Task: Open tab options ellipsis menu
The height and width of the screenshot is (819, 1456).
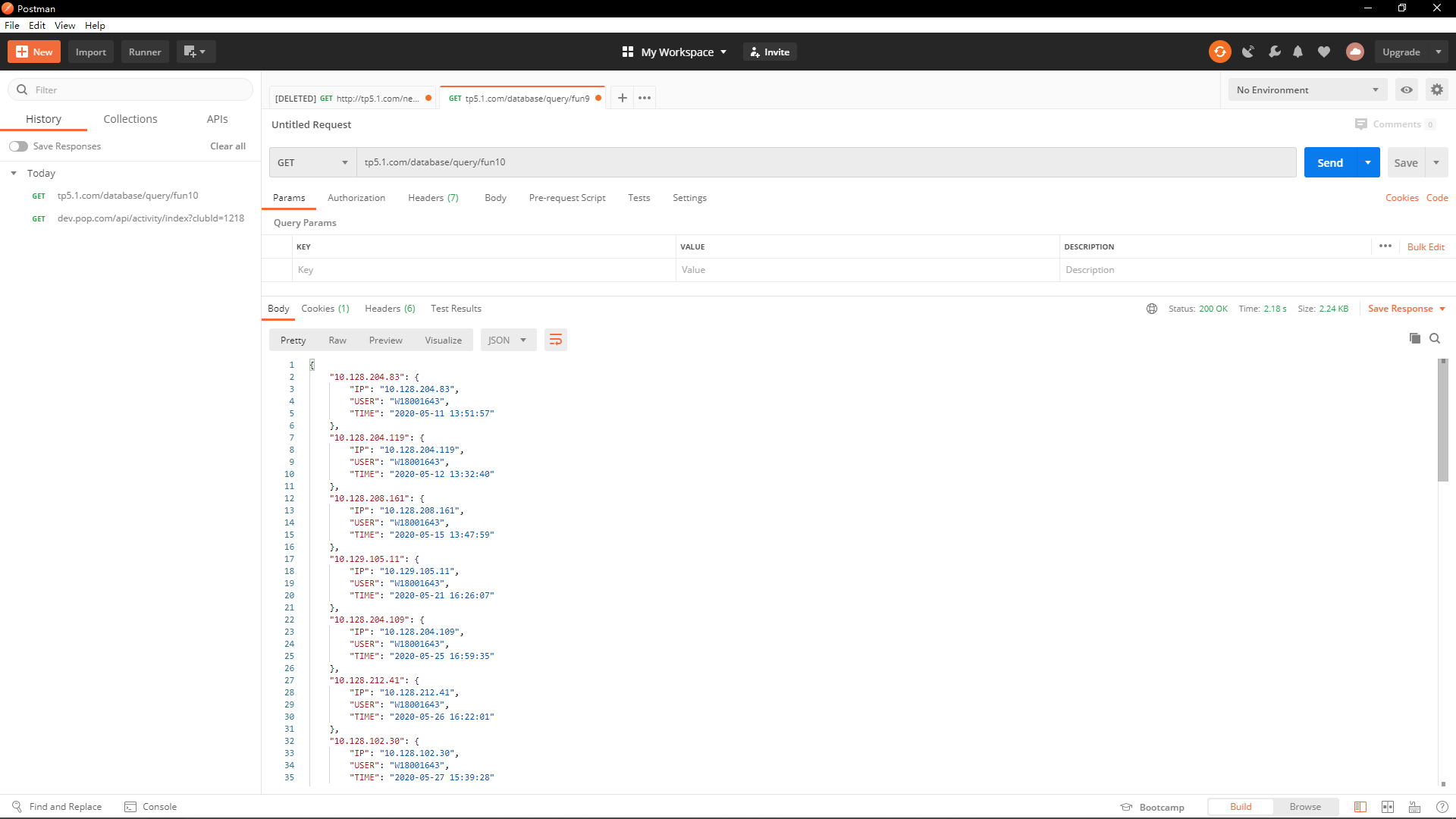Action: click(645, 98)
